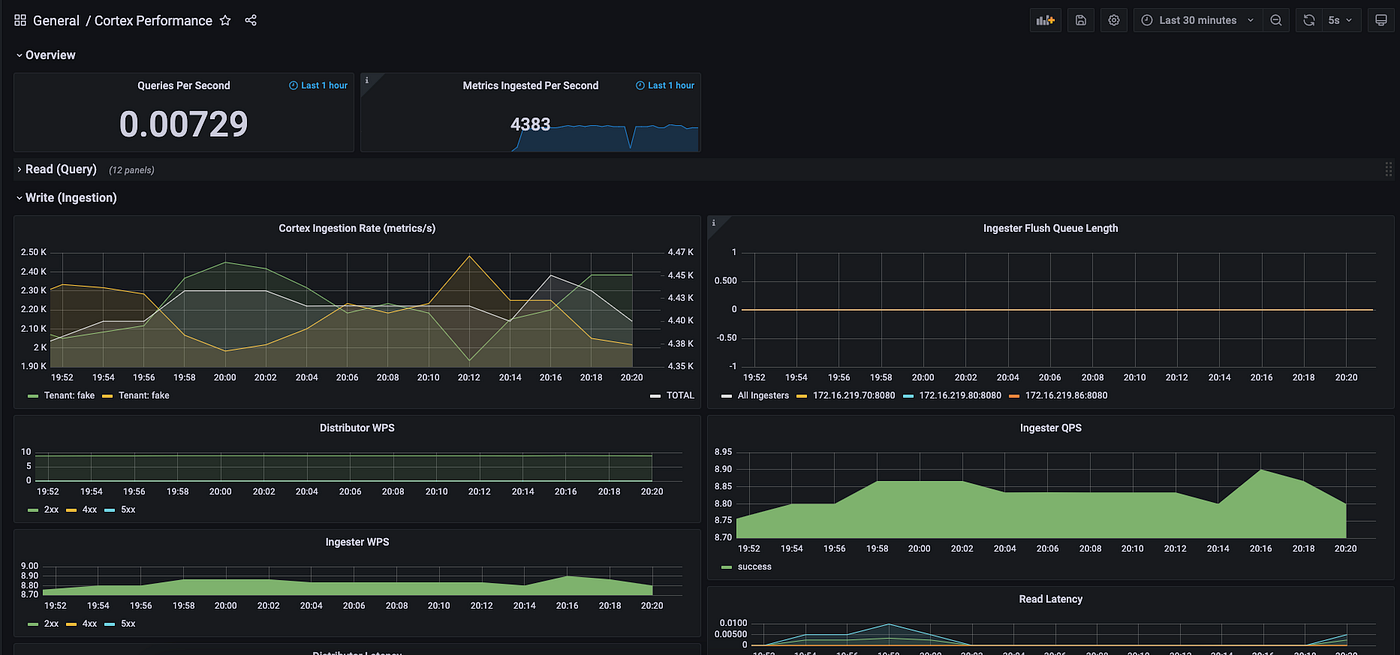This screenshot has width=1400, height=655.
Task: Share the Cortex Performance dashboard
Action: click(250, 19)
